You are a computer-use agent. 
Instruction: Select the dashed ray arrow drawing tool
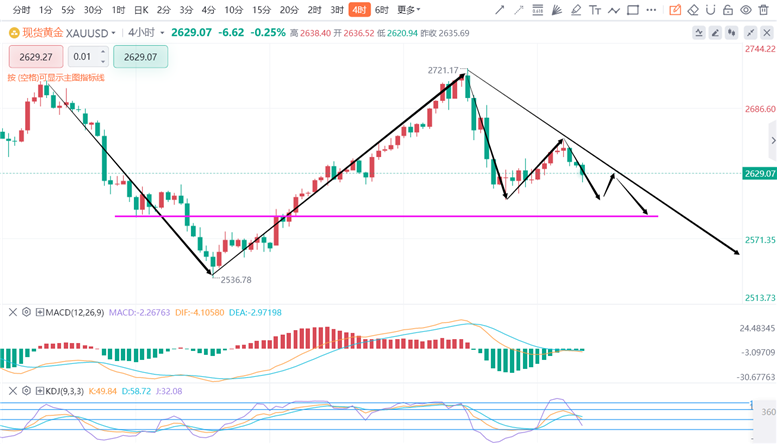(x=518, y=10)
